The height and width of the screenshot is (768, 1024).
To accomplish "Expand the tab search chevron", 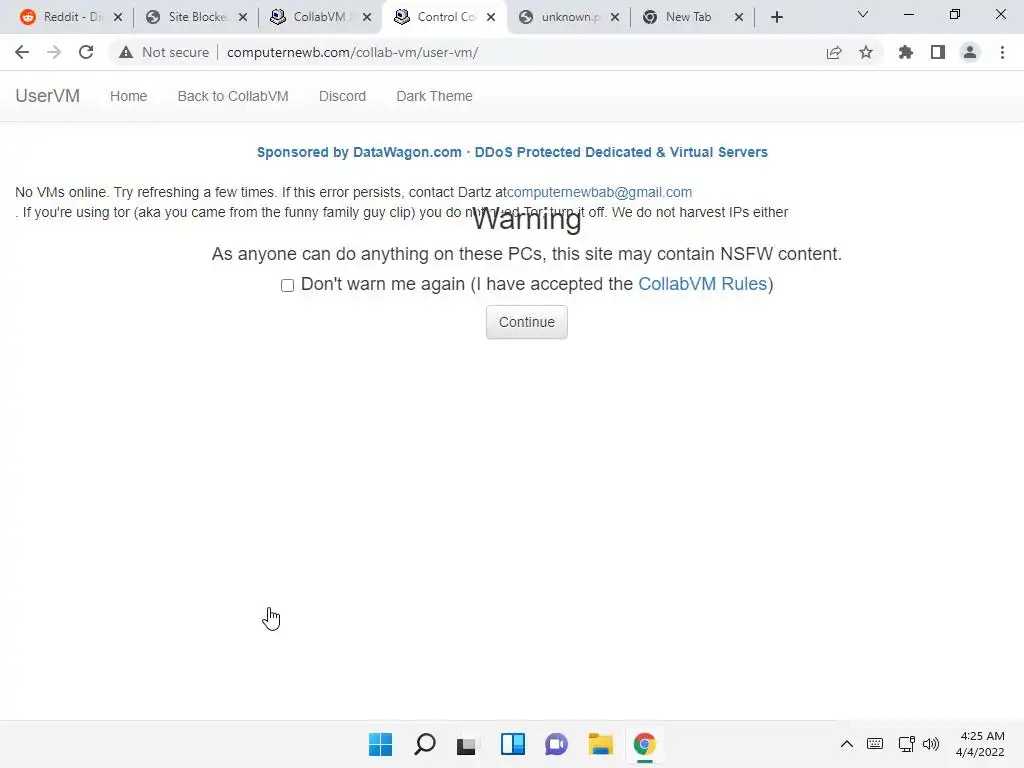I will click(863, 14).
